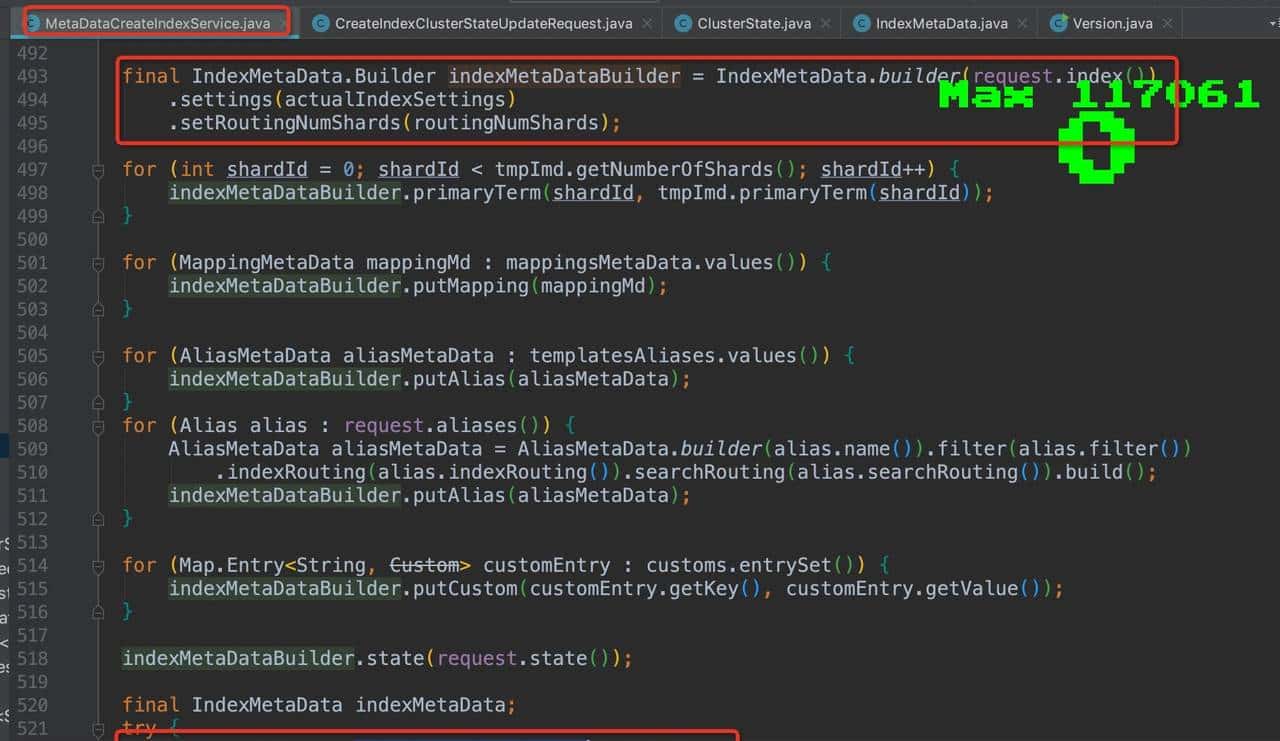Viewport: 1280px width, 741px height.
Task: Click line number 518 in the gutter
Action: point(32,659)
